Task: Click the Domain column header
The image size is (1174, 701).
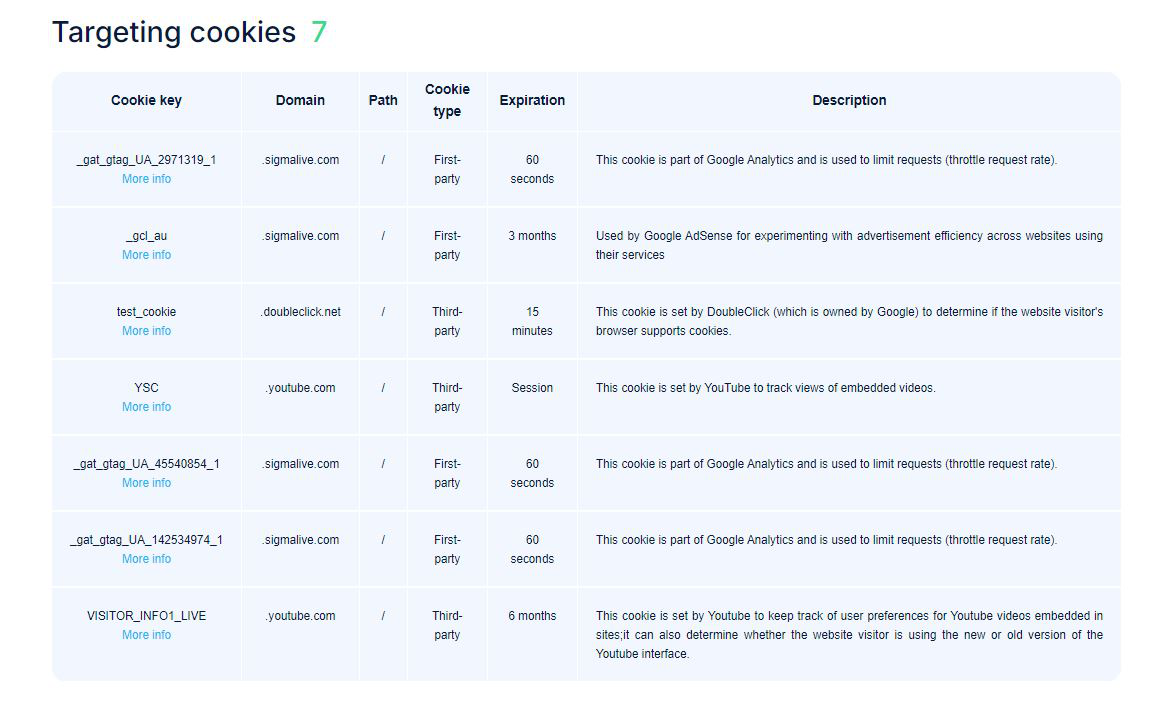Action: tap(300, 100)
